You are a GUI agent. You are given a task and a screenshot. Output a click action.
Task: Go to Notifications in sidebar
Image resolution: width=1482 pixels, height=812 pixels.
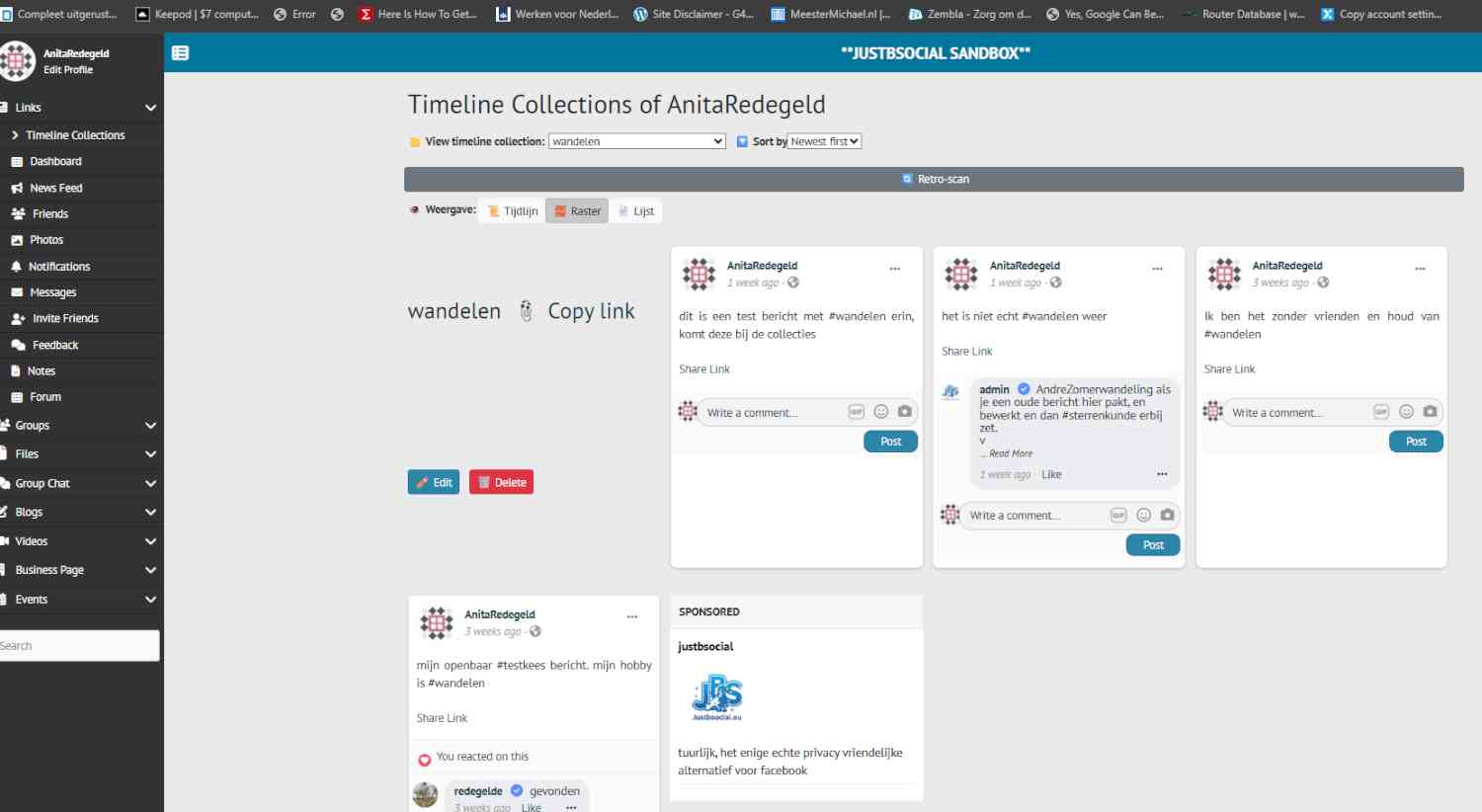[59, 267]
